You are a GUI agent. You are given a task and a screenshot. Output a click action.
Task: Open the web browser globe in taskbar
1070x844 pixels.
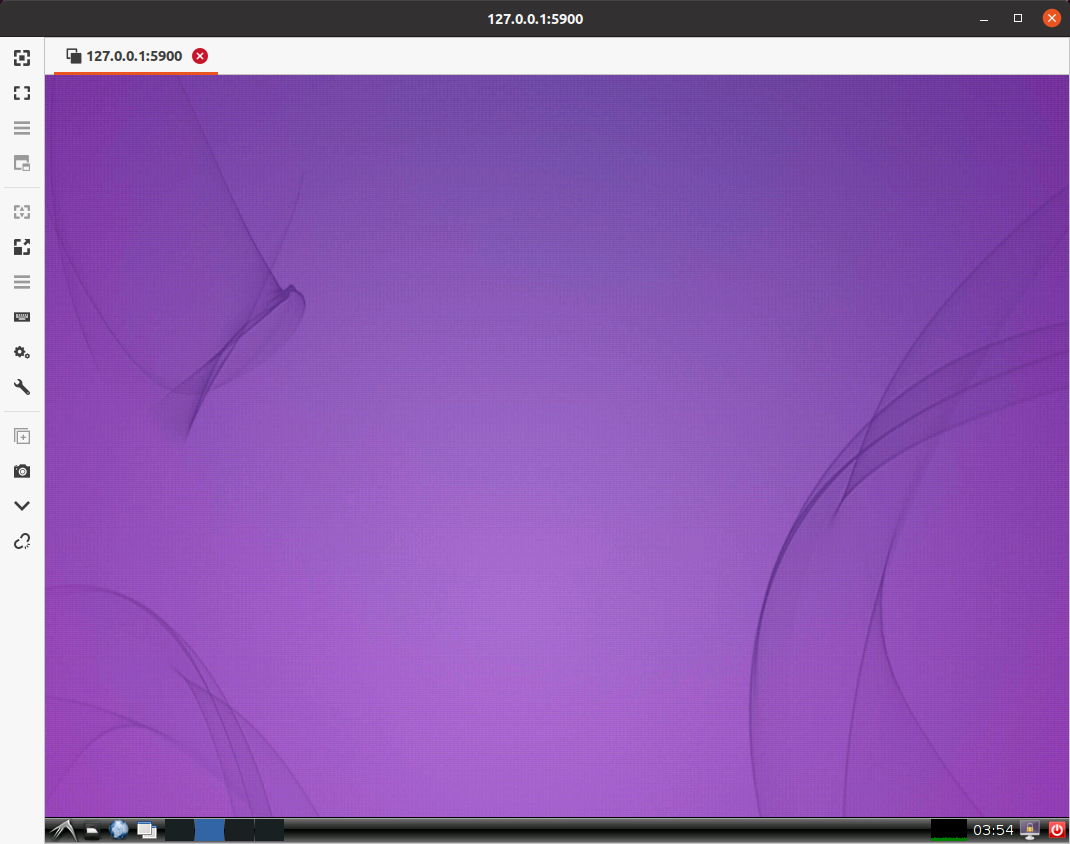(119, 830)
